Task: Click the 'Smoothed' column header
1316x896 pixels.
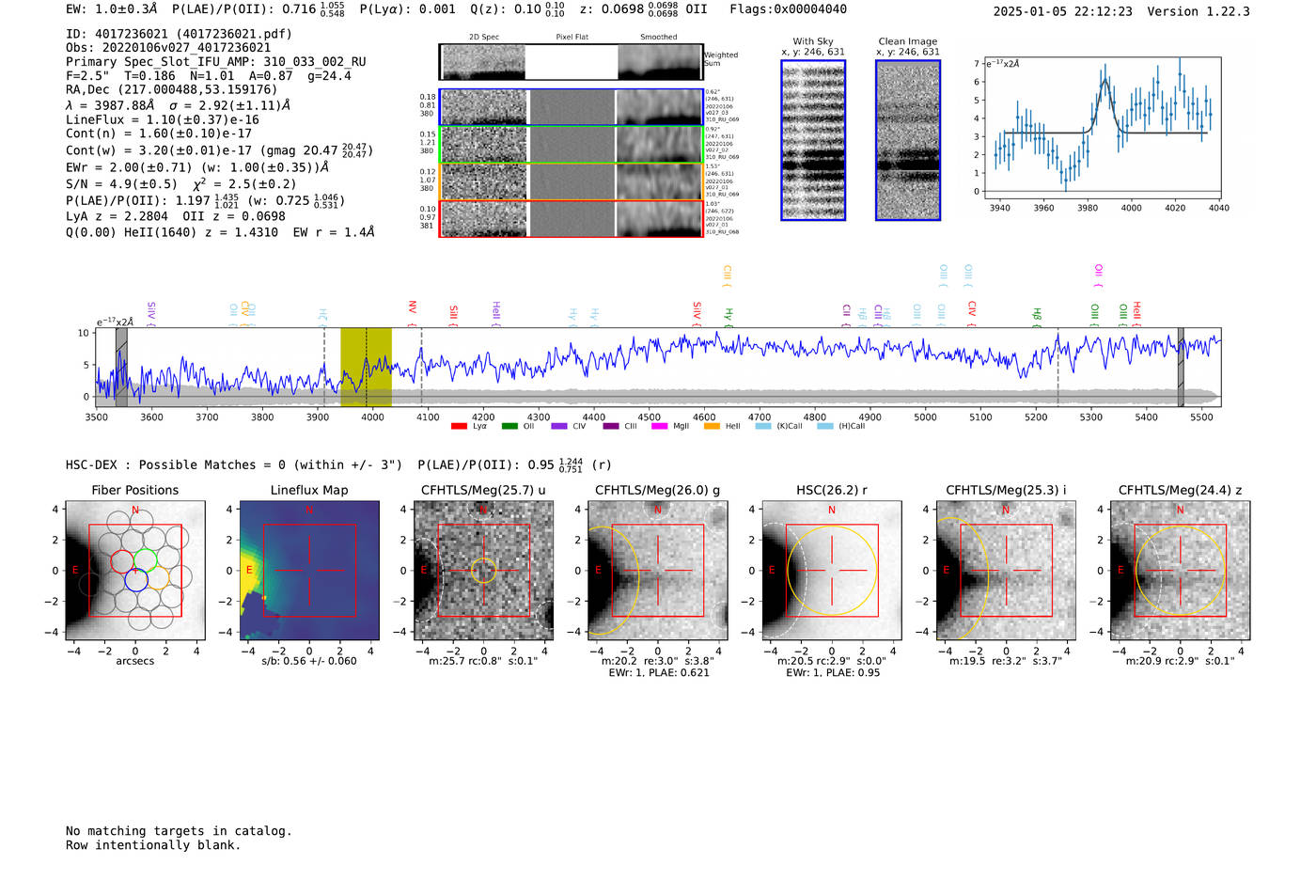Action: pos(658,37)
